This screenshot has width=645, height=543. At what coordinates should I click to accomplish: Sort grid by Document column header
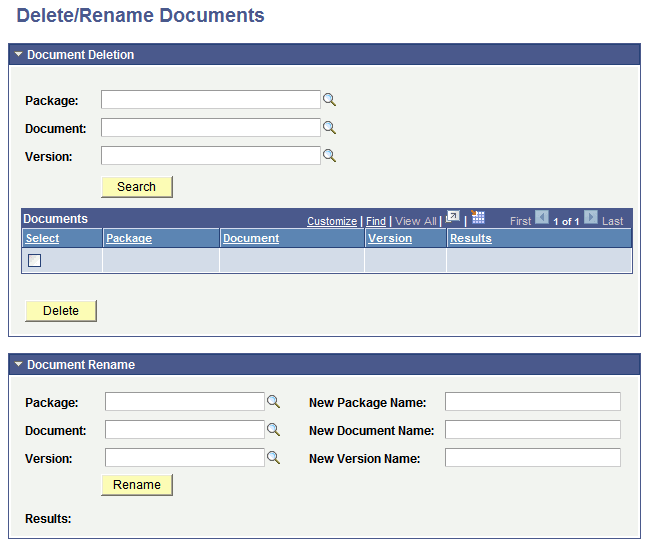(251, 238)
